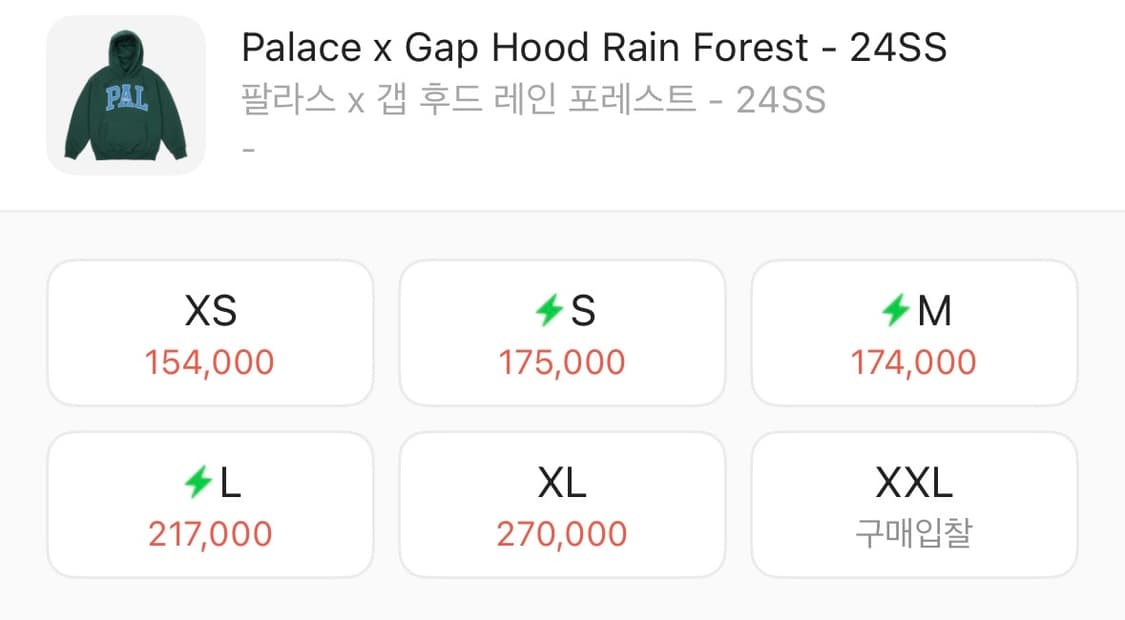Click the green lightning icon beside L
The height and width of the screenshot is (620, 1125).
(x=198, y=485)
